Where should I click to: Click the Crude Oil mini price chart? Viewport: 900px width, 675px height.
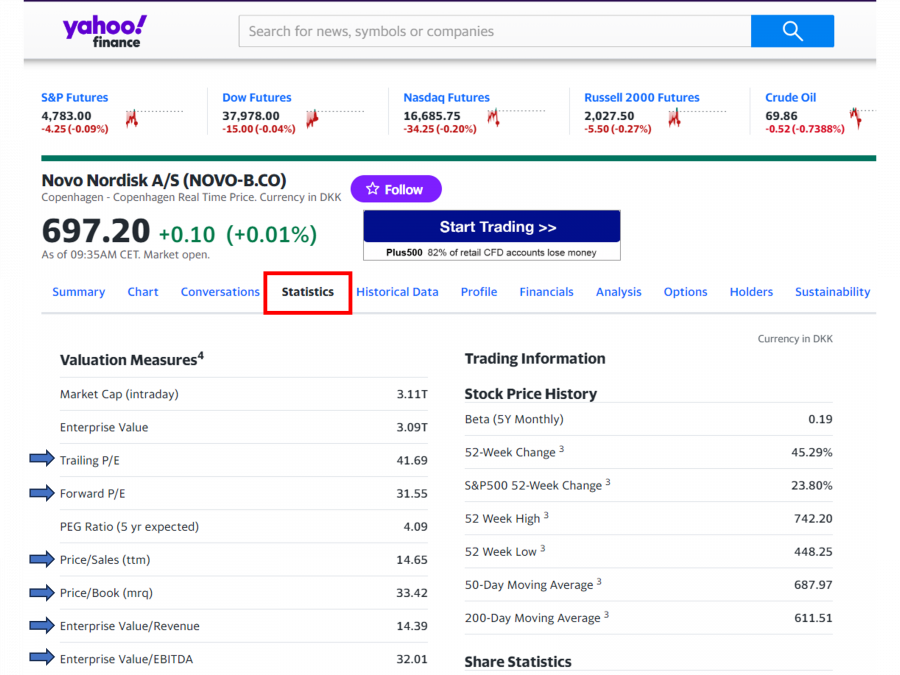pos(855,119)
